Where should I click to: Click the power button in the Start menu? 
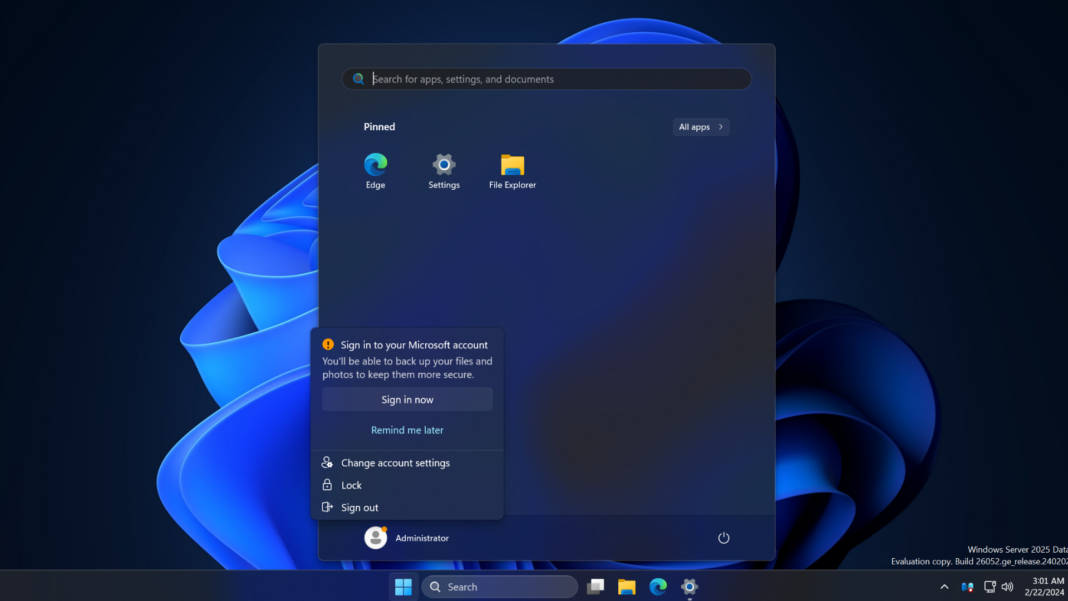tap(723, 537)
